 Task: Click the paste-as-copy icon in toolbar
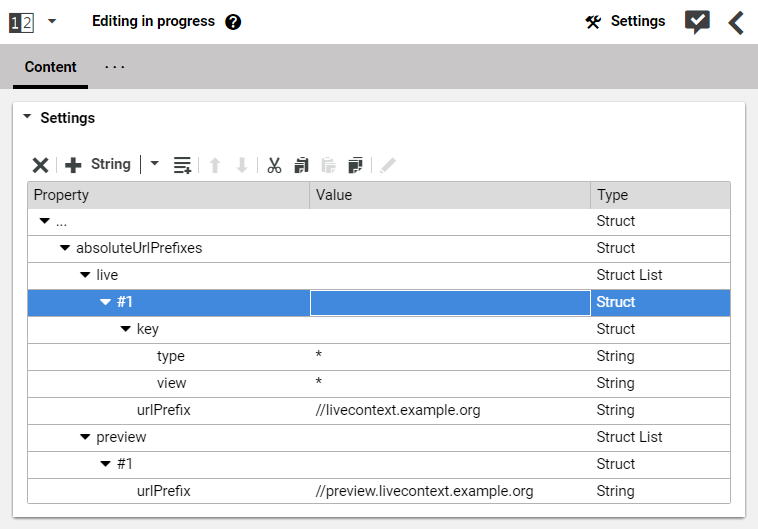tap(355, 165)
